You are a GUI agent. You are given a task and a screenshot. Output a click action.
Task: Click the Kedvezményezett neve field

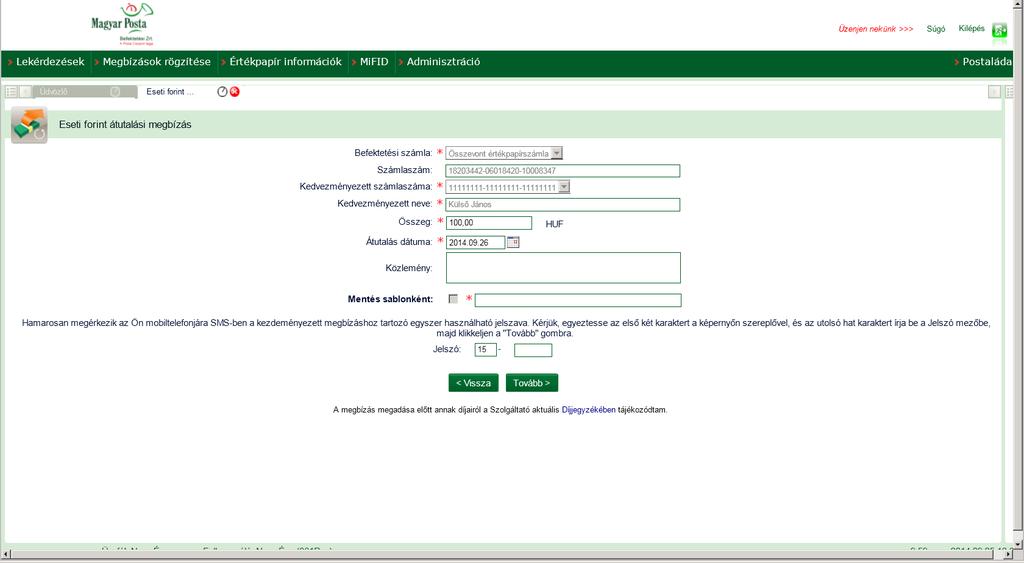pos(563,204)
